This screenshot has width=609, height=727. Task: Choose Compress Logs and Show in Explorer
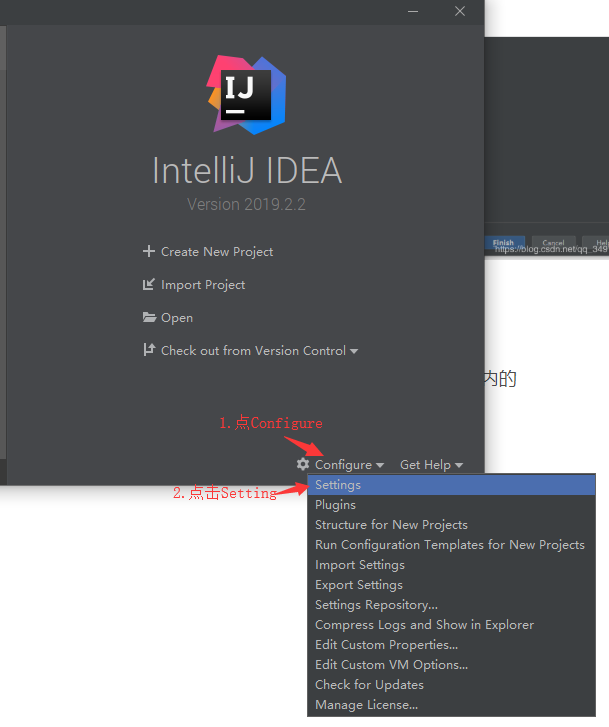(x=451, y=625)
